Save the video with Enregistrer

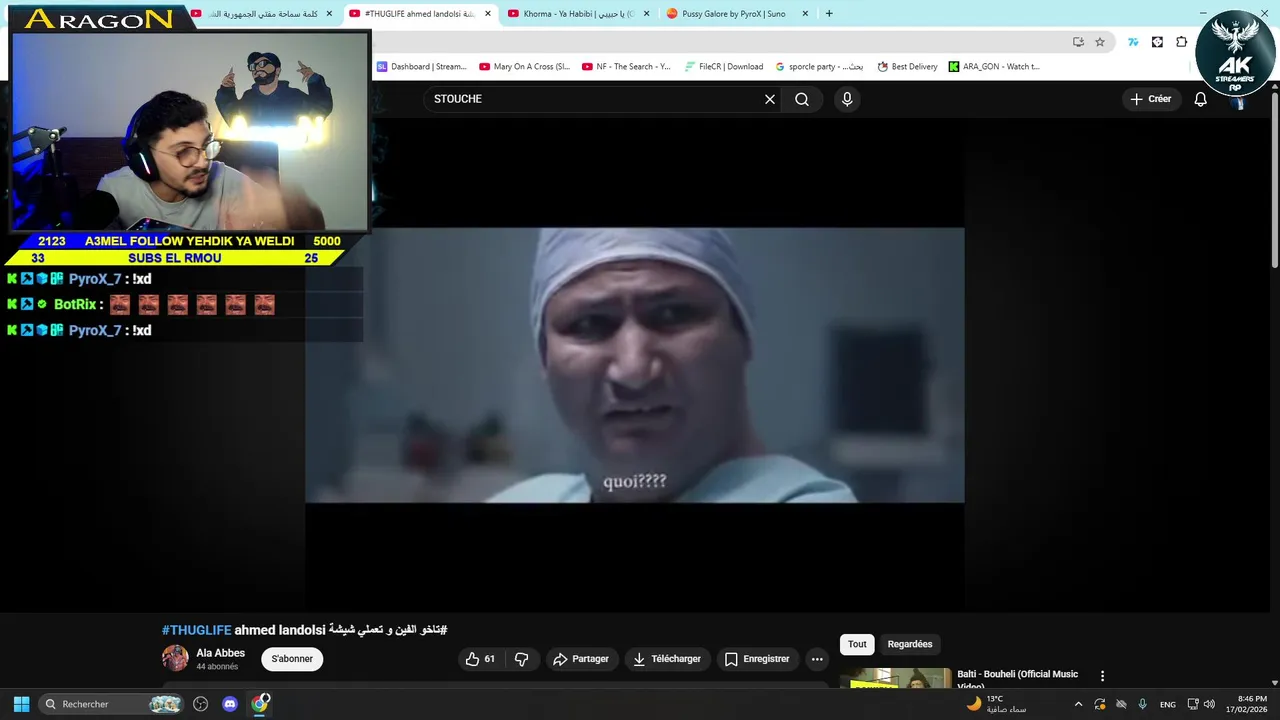757,659
